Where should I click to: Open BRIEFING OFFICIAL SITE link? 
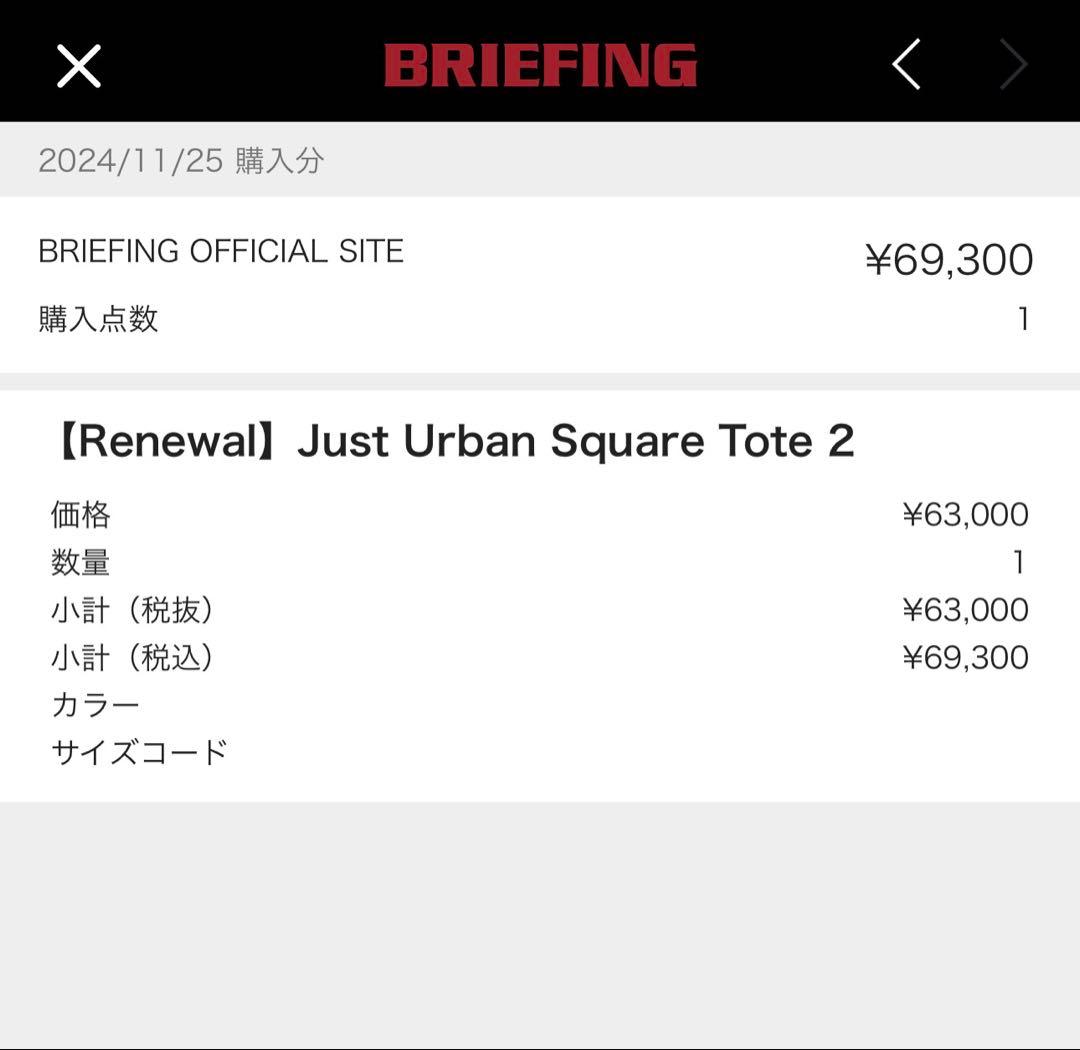tap(220, 251)
